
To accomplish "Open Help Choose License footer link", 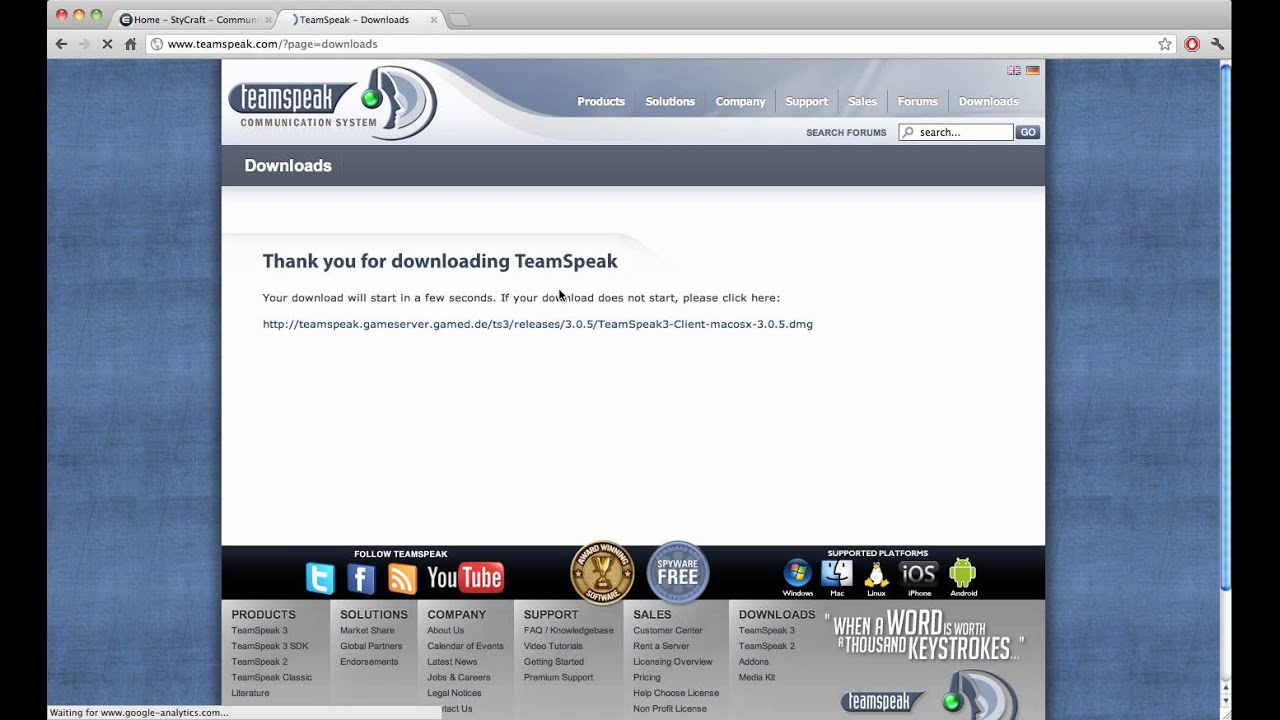I will (x=676, y=693).
